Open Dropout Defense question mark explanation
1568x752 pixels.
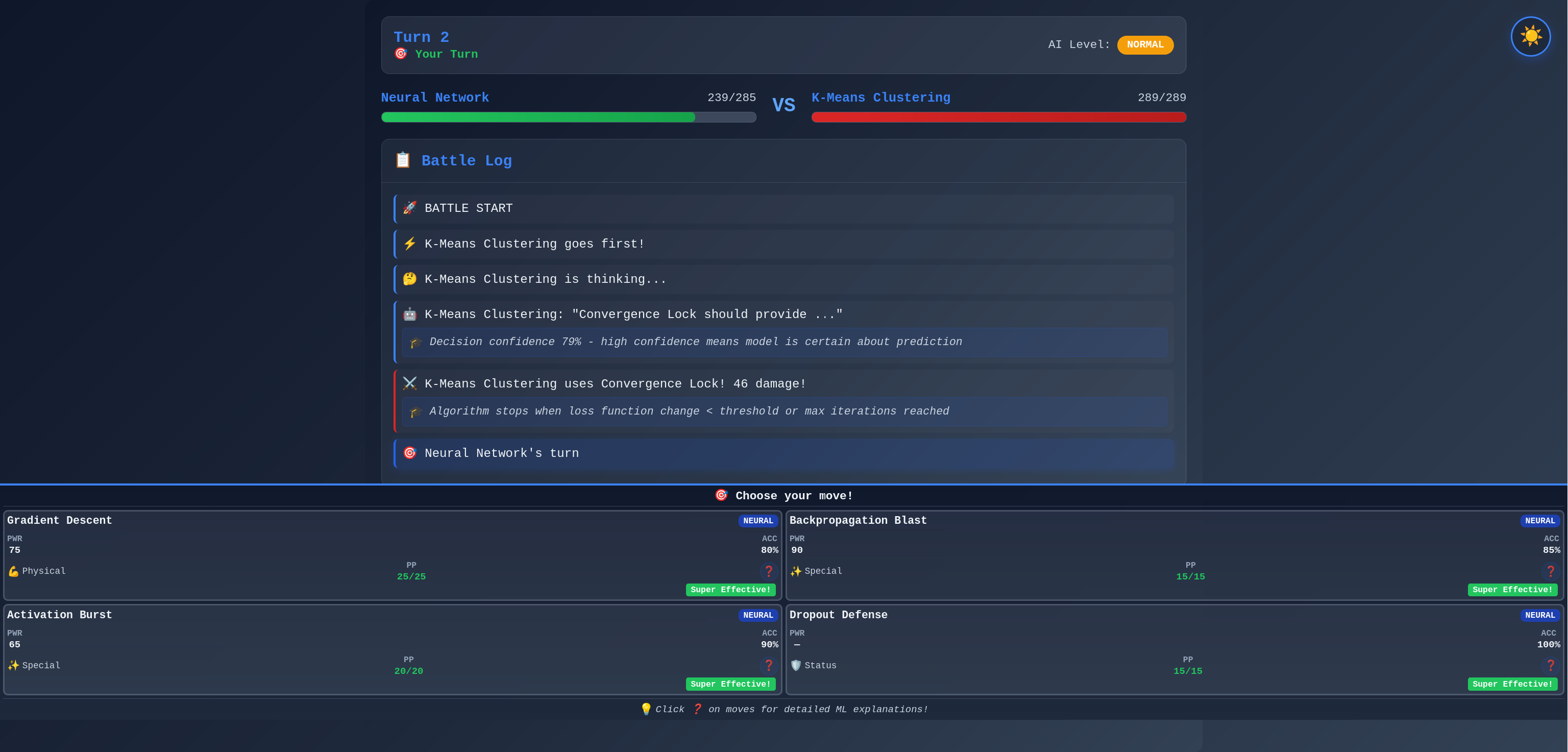tap(1550, 666)
